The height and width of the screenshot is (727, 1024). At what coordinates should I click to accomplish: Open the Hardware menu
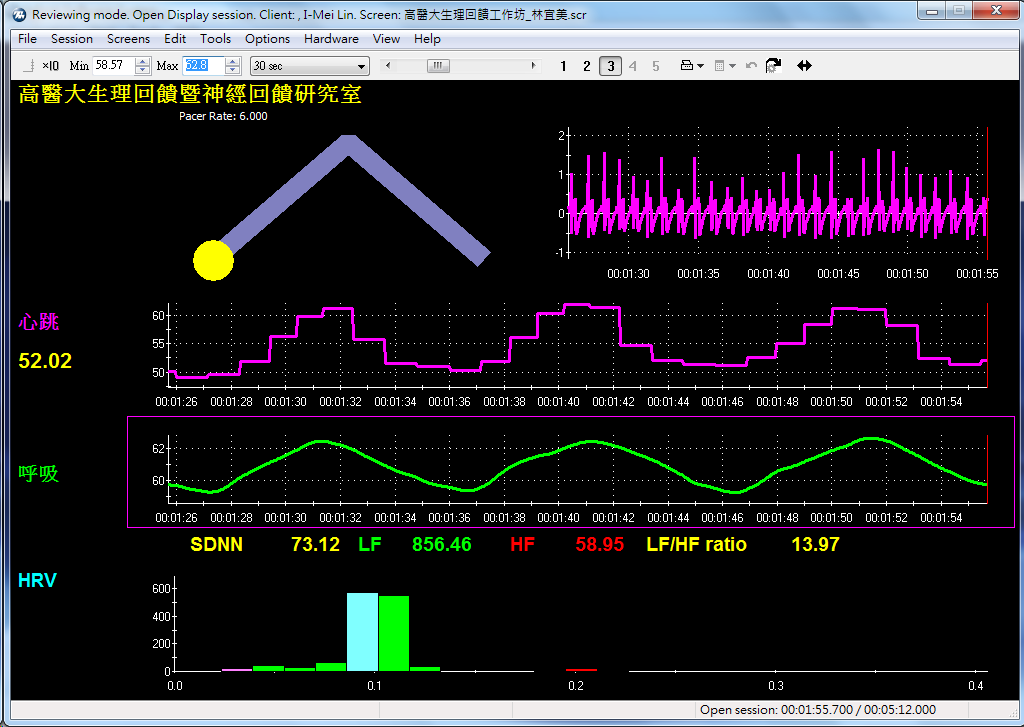coord(331,39)
